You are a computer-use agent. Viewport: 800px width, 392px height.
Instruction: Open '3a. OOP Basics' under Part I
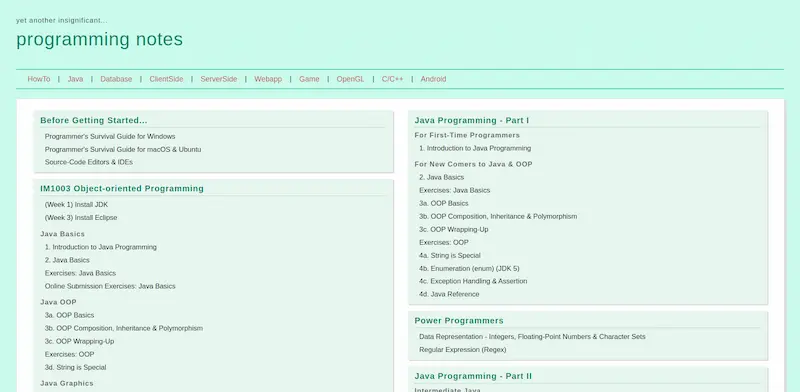[x=443, y=203]
